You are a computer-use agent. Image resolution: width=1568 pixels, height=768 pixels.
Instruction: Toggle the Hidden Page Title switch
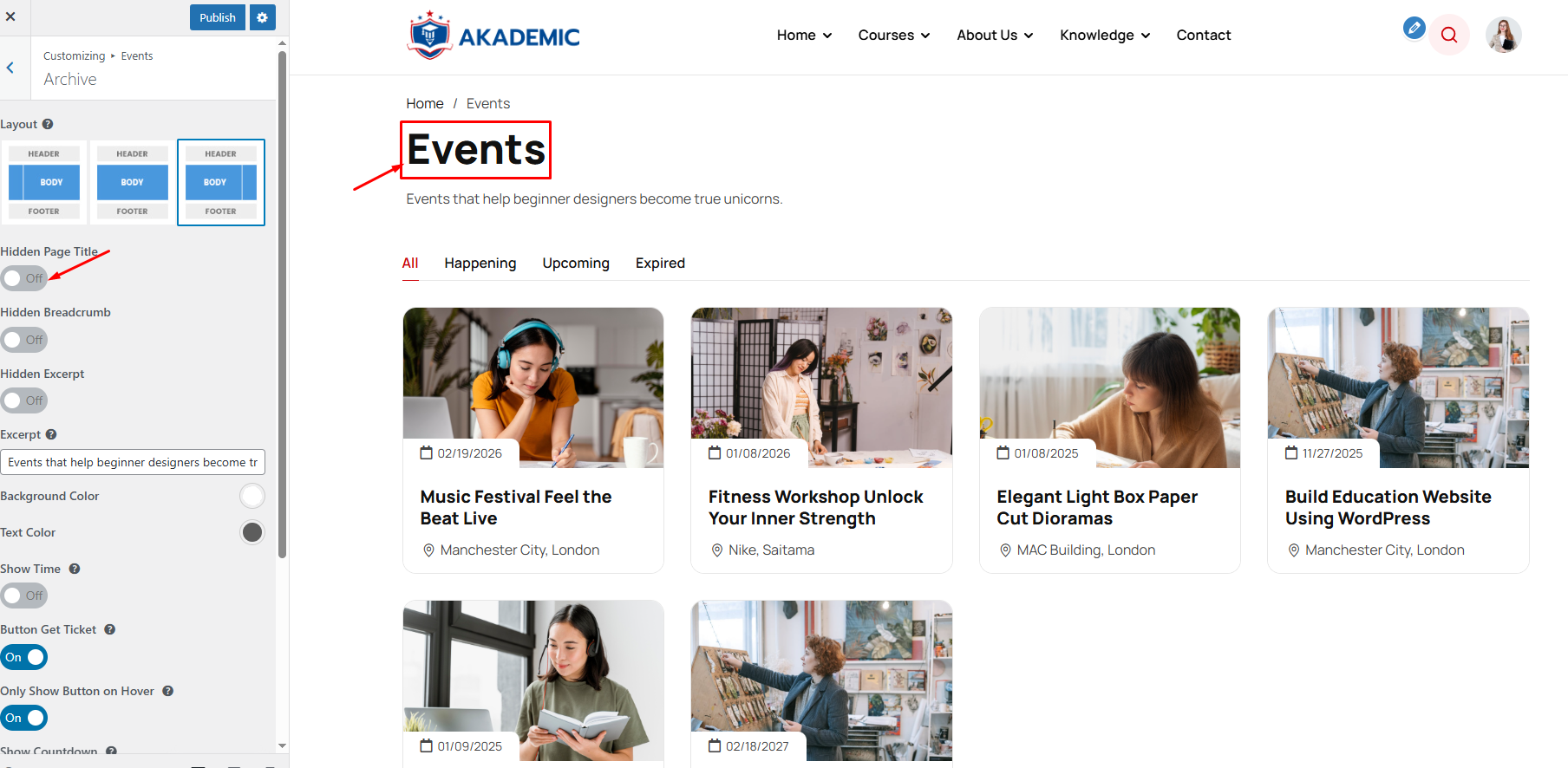coord(24,278)
